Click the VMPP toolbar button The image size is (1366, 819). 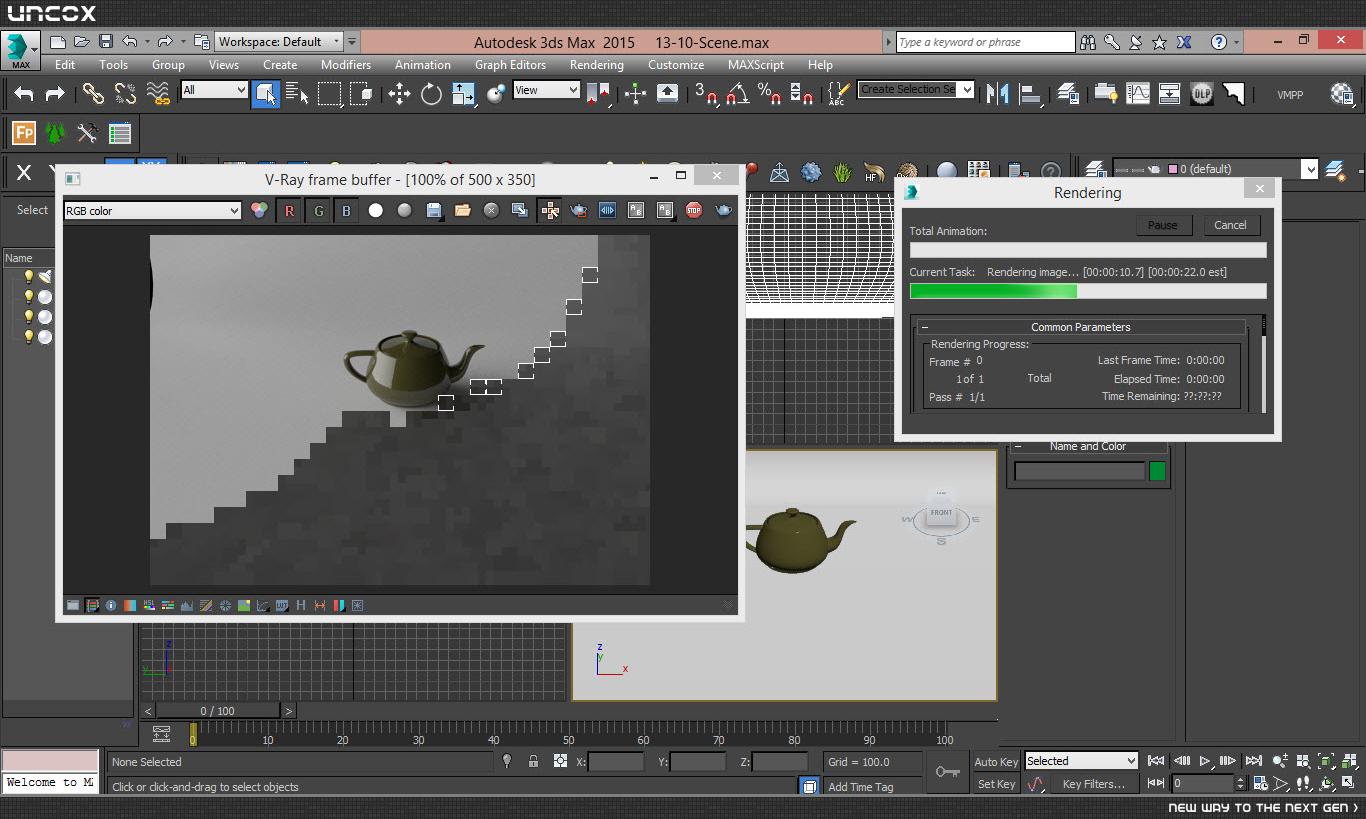coord(1290,94)
